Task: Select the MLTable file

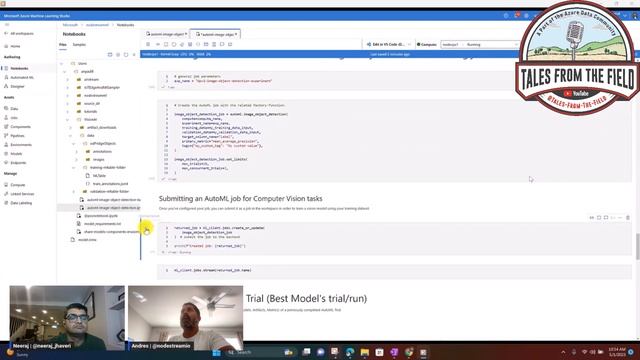Action: (99, 176)
